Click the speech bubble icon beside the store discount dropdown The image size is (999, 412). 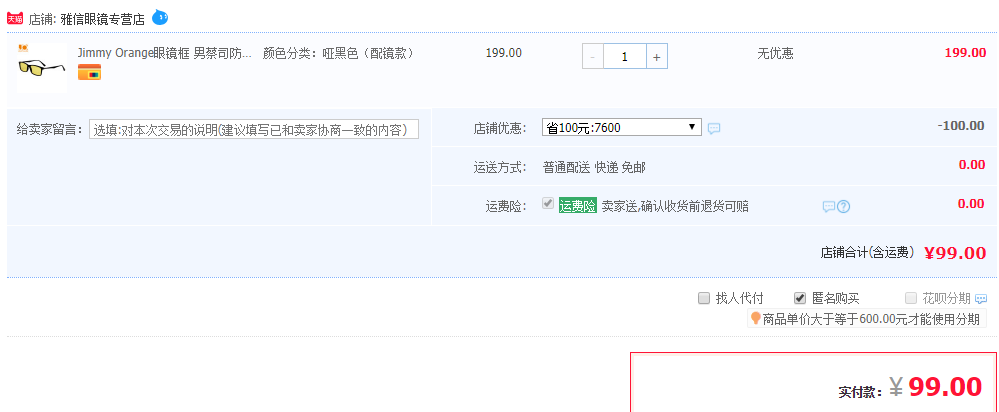tap(714, 128)
